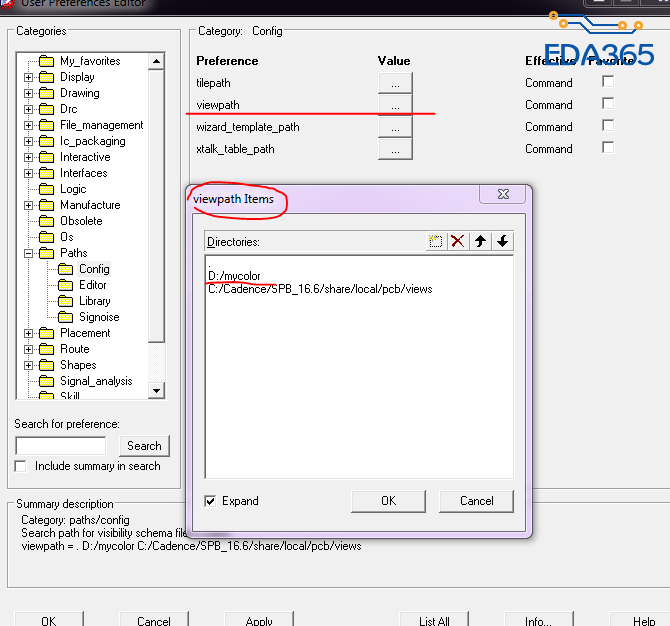The height and width of the screenshot is (626, 670).
Task: Click the Manufacture folder label
Action: click(90, 205)
